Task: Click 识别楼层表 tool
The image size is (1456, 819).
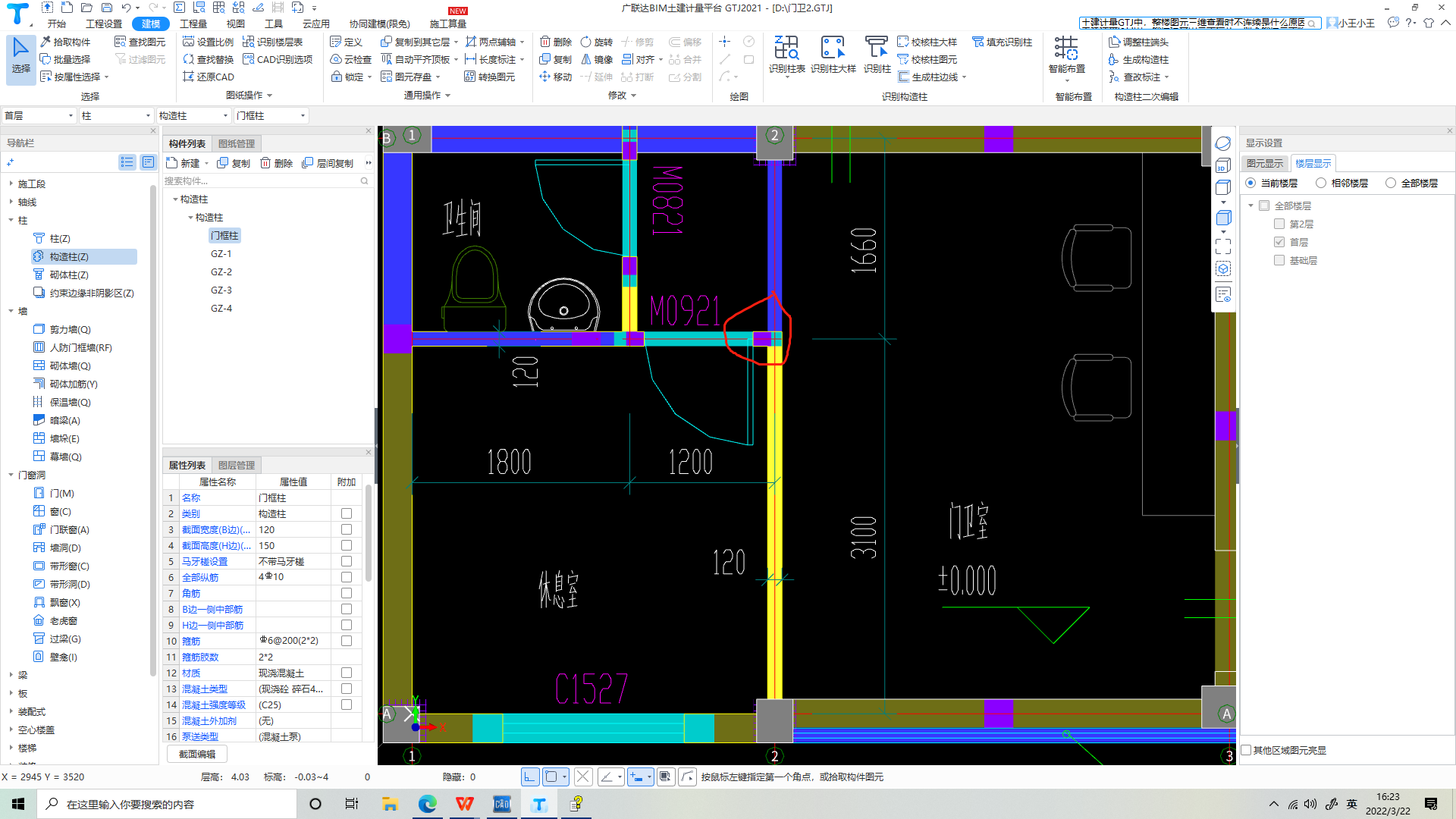Action: point(273,42)
